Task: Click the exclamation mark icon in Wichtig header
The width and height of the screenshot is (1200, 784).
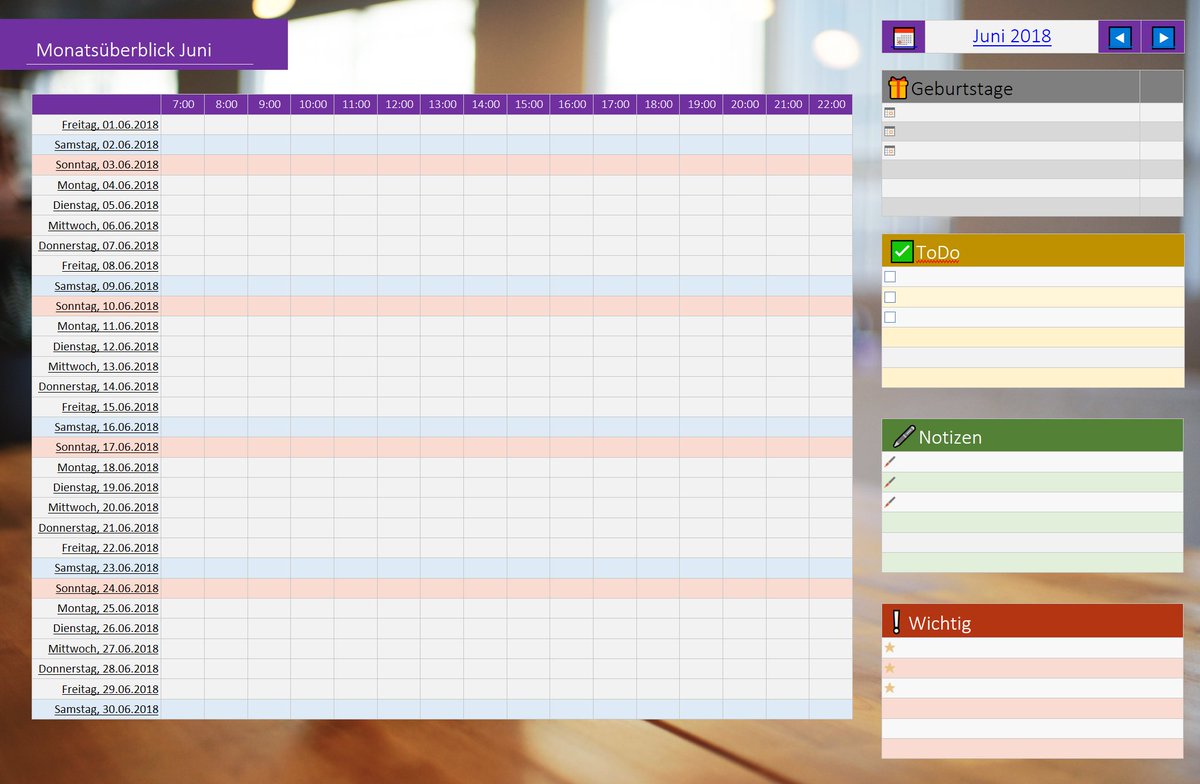Action: (x=895, y=622)
